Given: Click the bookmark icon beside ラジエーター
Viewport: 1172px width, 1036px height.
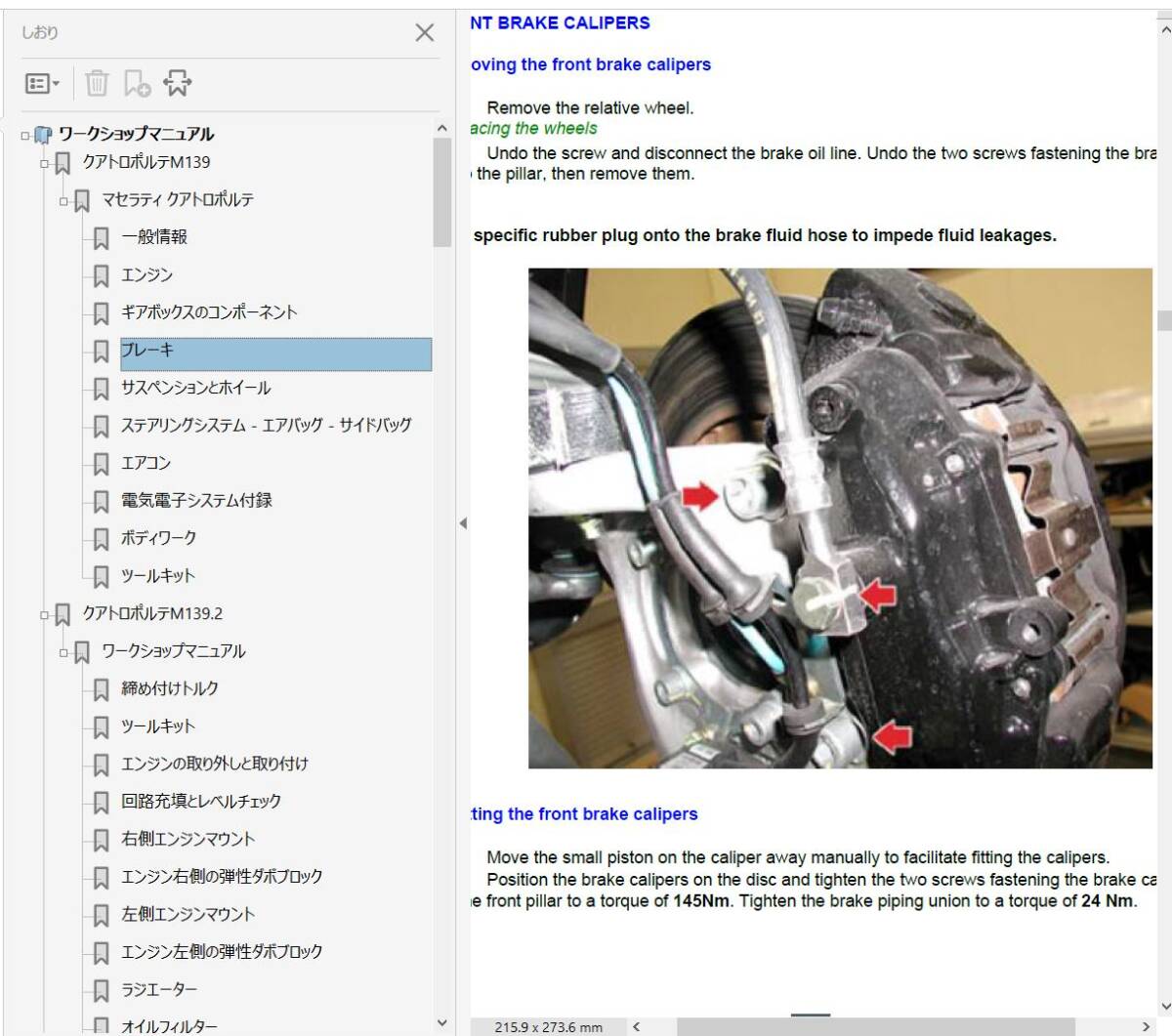Looking at the screenshot, I should click(101, 990).
